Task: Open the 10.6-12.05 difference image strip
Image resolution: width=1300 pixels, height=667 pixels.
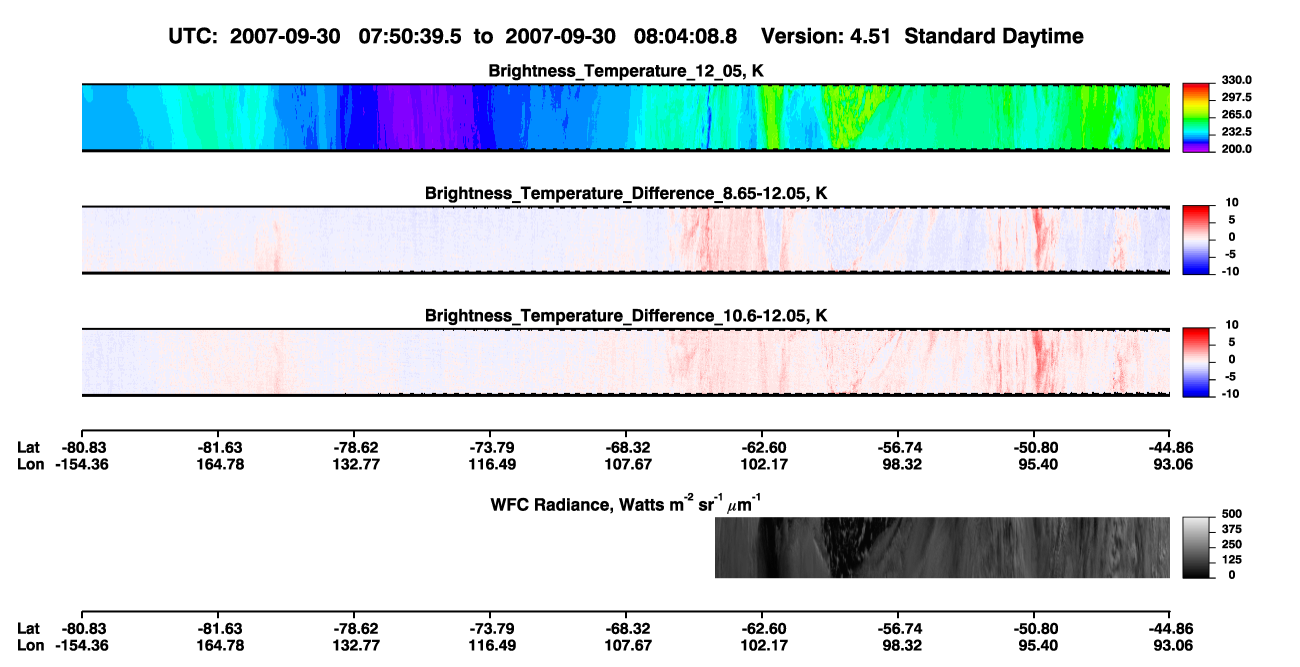Action: pos(626,362)
